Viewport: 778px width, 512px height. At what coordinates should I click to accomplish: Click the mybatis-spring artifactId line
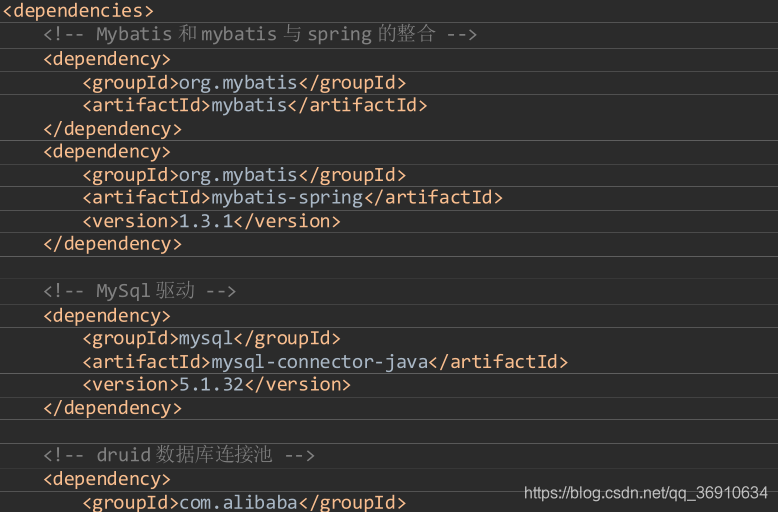click(292, 198)
